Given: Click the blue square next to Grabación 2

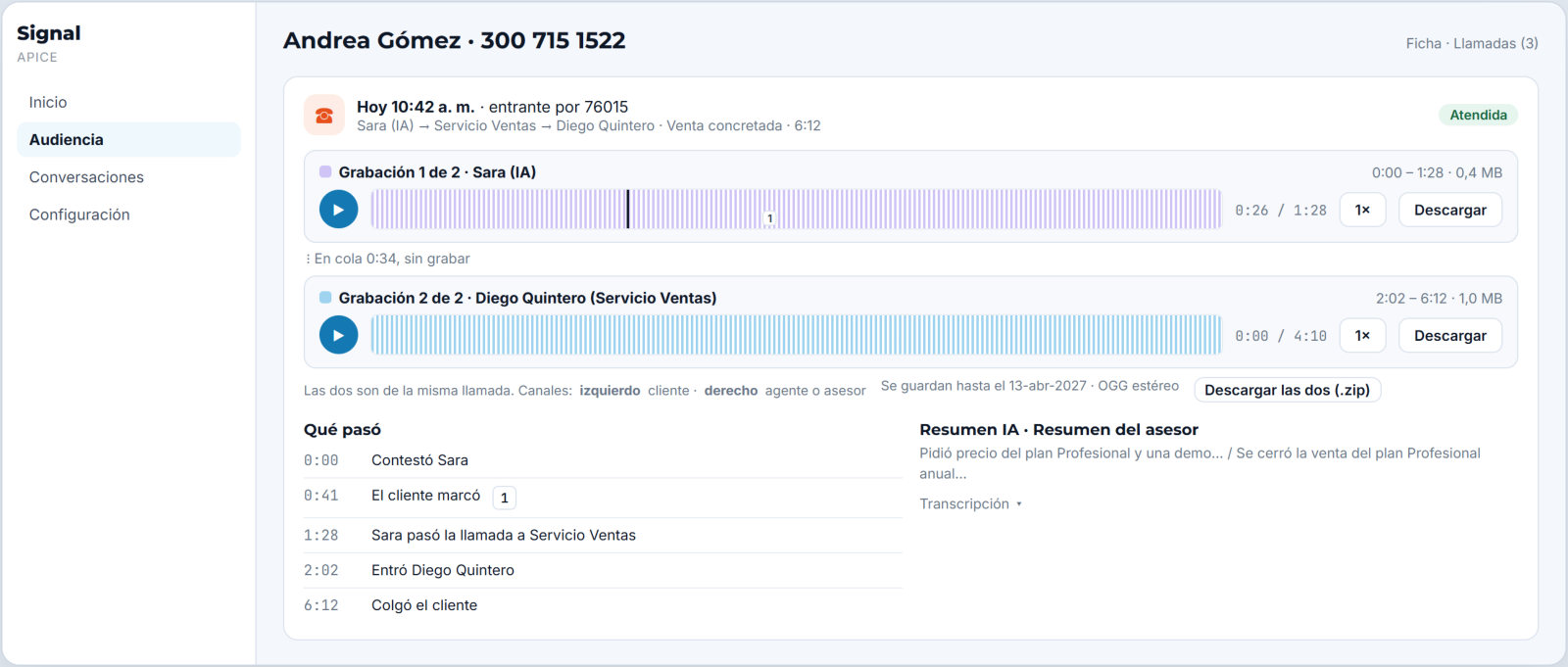Looking at the screenshot, I should [325, 297].
